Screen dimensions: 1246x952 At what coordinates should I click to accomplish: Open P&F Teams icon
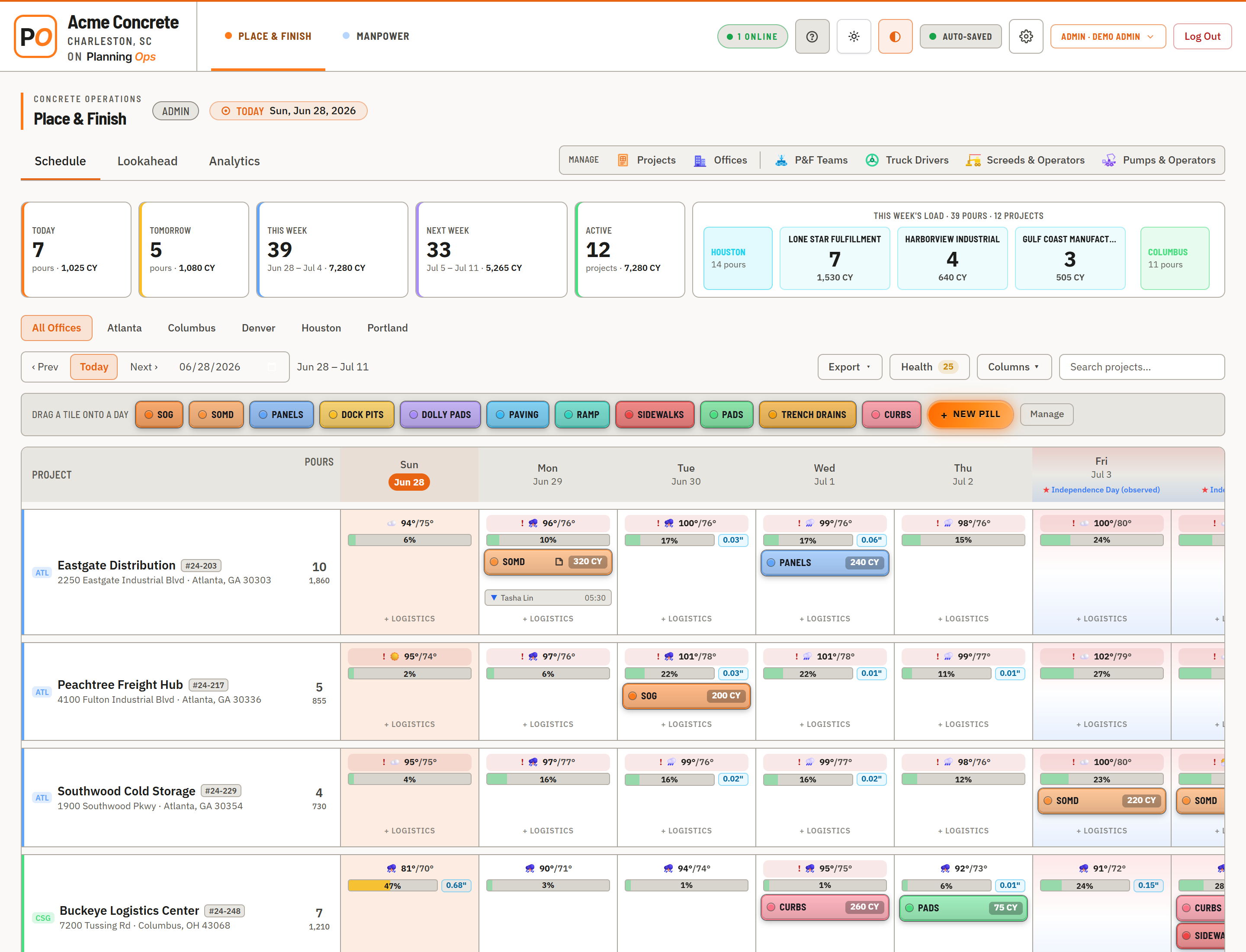click(x=781, y=161)
